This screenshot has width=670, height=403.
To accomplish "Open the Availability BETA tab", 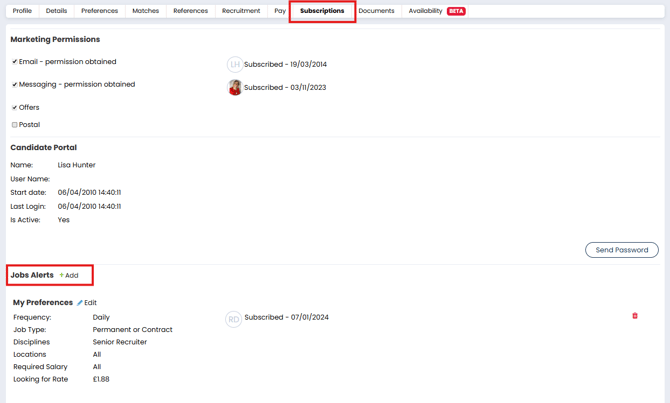I will (x=436, y=11).
